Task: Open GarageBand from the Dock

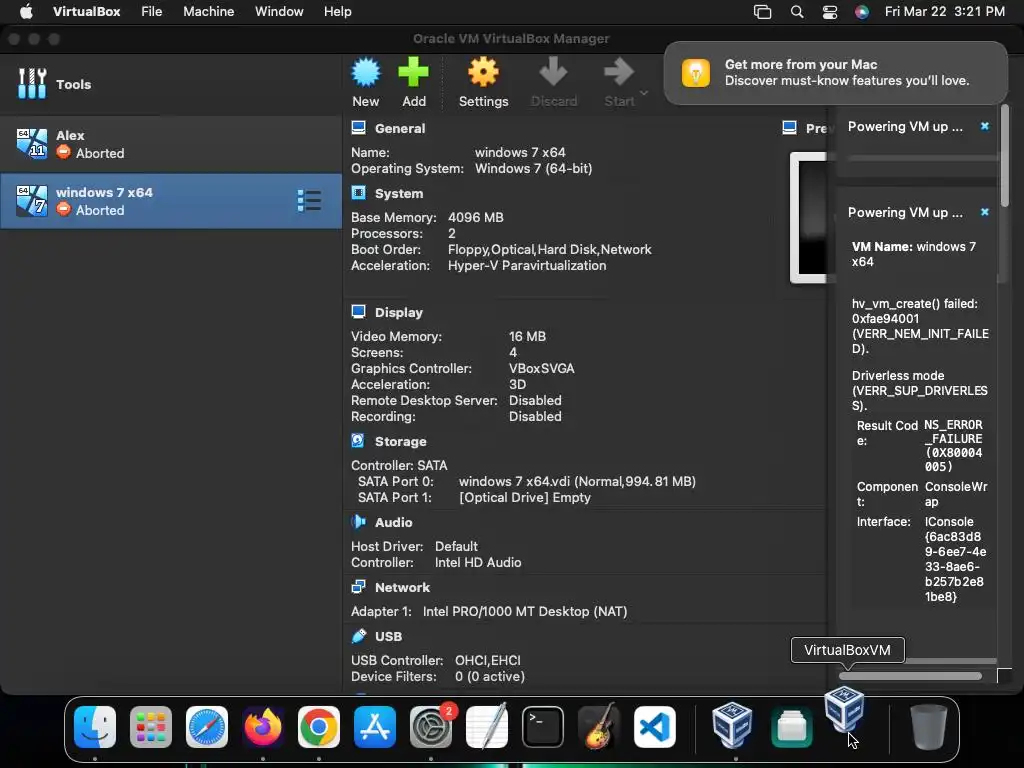Action: pos(599,726)
